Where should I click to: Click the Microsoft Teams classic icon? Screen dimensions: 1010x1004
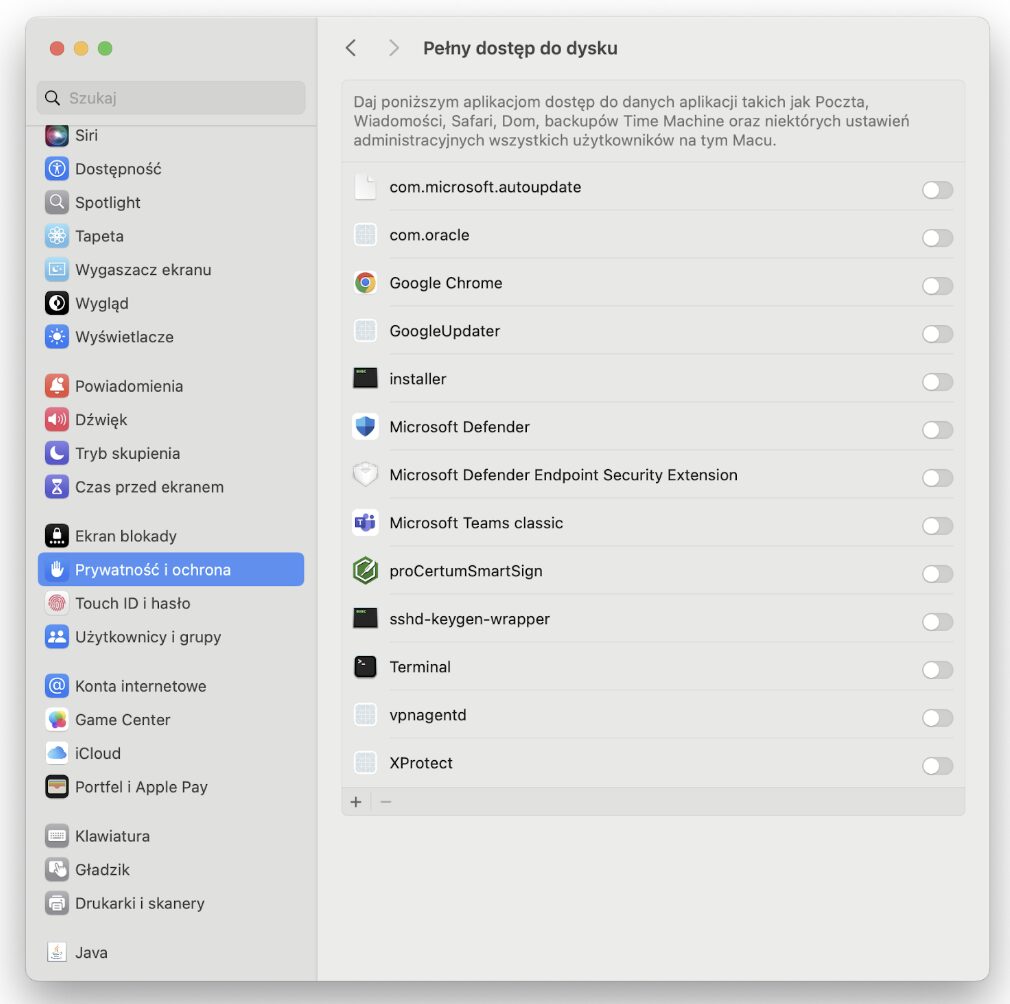click(365, 522)
